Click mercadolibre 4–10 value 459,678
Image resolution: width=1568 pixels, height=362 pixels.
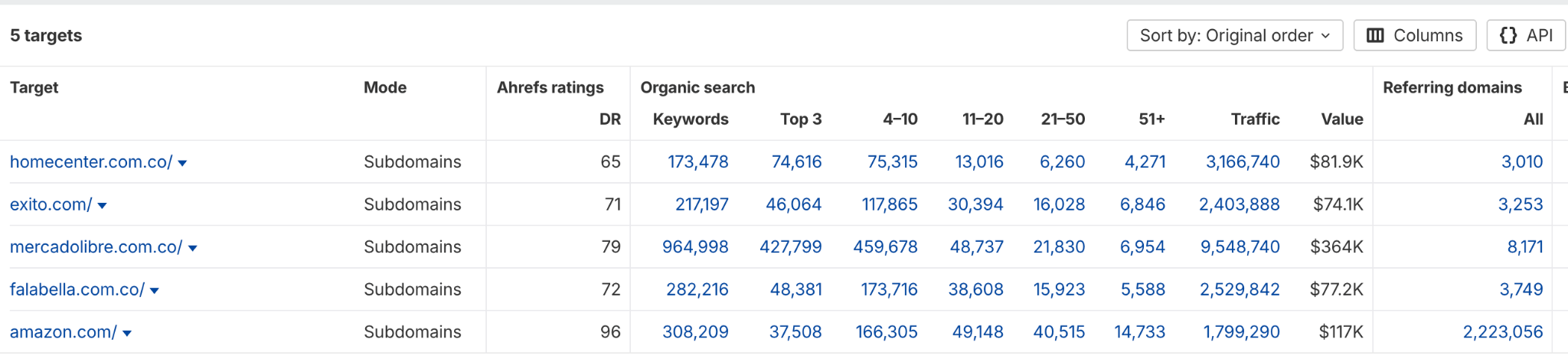click(x=885, y=246)
